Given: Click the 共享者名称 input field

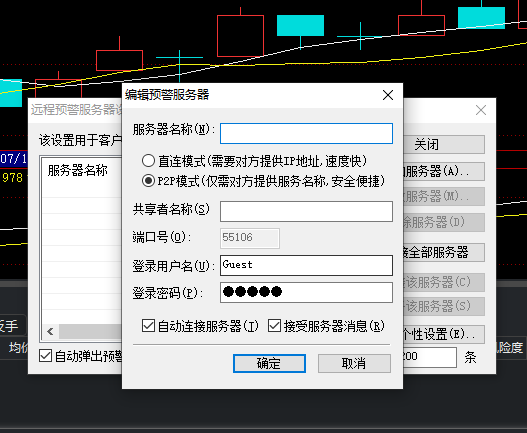Looking at the screenshot, I should click(306, 211).
